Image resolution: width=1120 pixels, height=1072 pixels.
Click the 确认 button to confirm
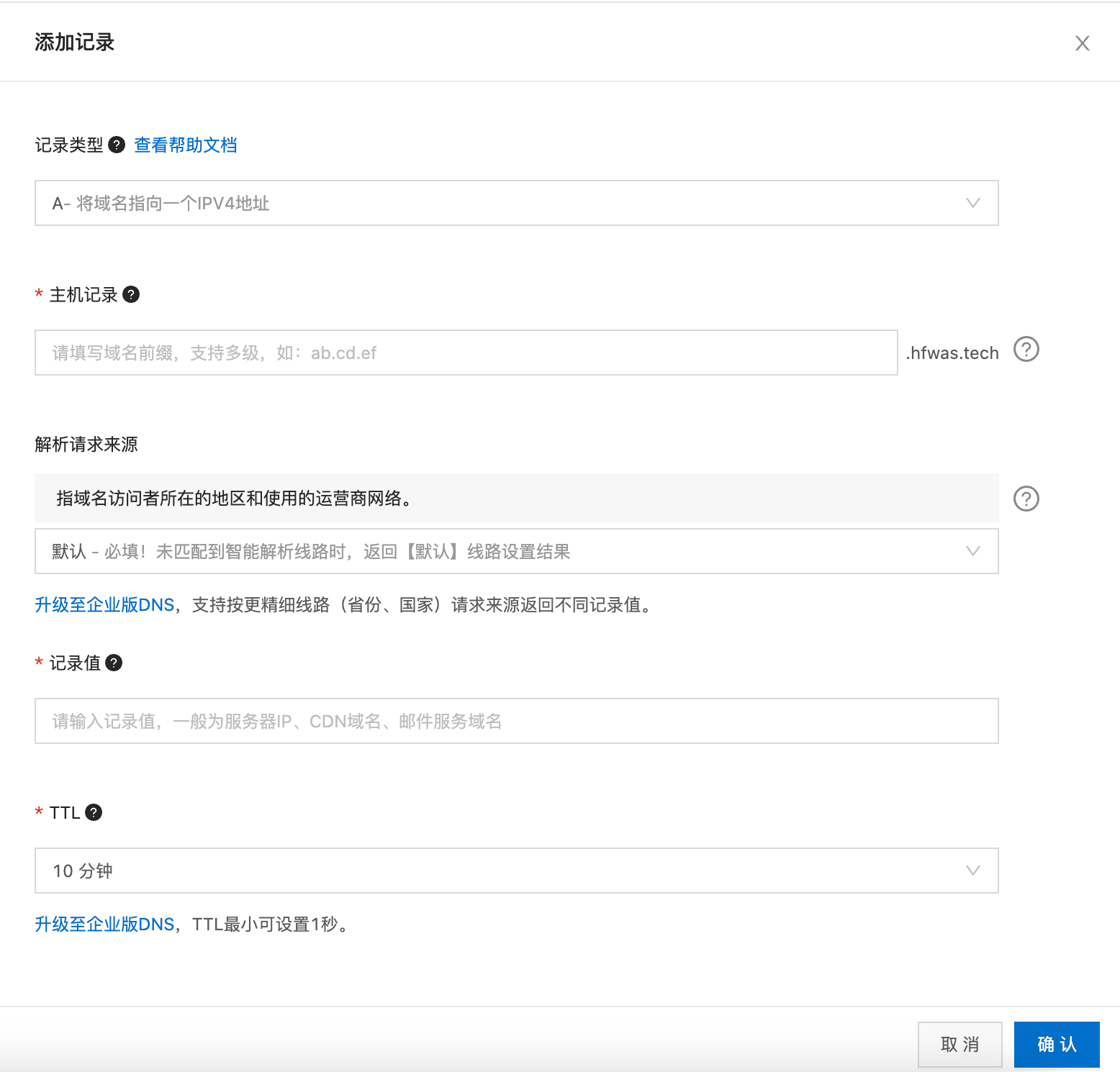[1056, 1044]
